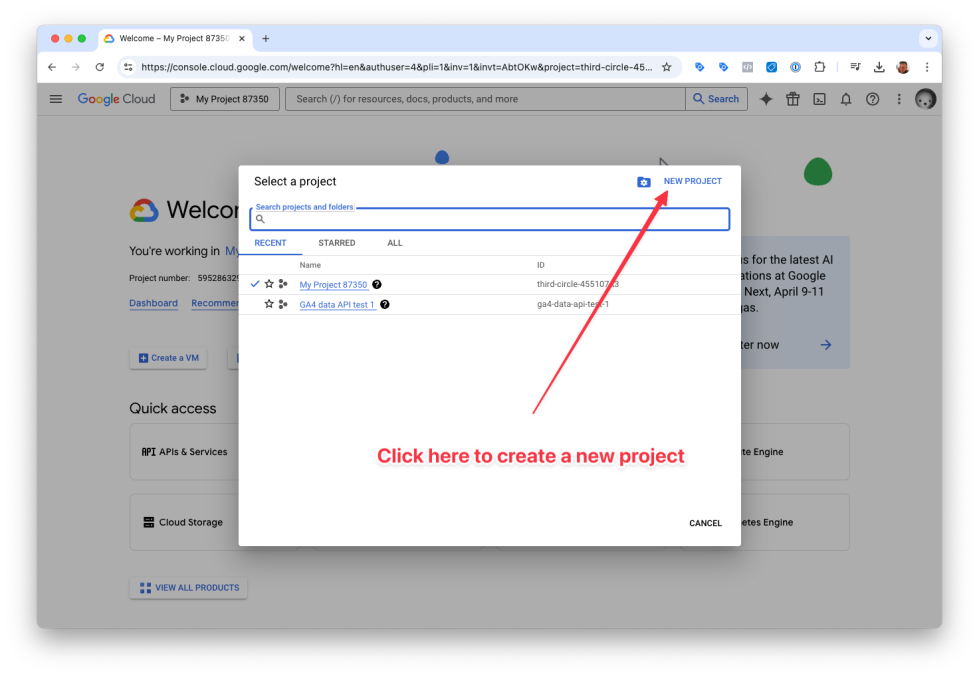Star the My Project 87350 row
Image resolution: width=979 pixels, height=677 pixels.
click(x=269, y=284)
